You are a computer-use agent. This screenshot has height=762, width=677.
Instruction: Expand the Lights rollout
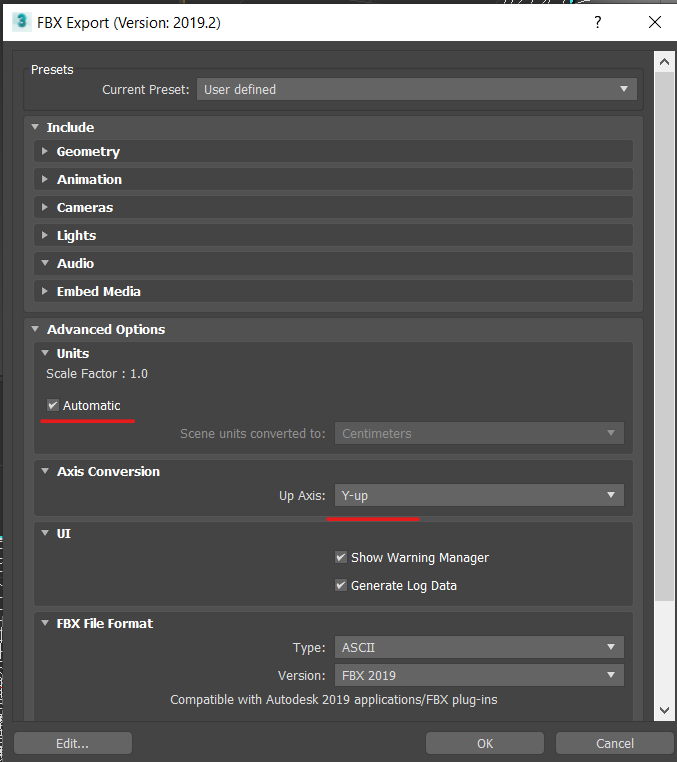tap(76, 236)
